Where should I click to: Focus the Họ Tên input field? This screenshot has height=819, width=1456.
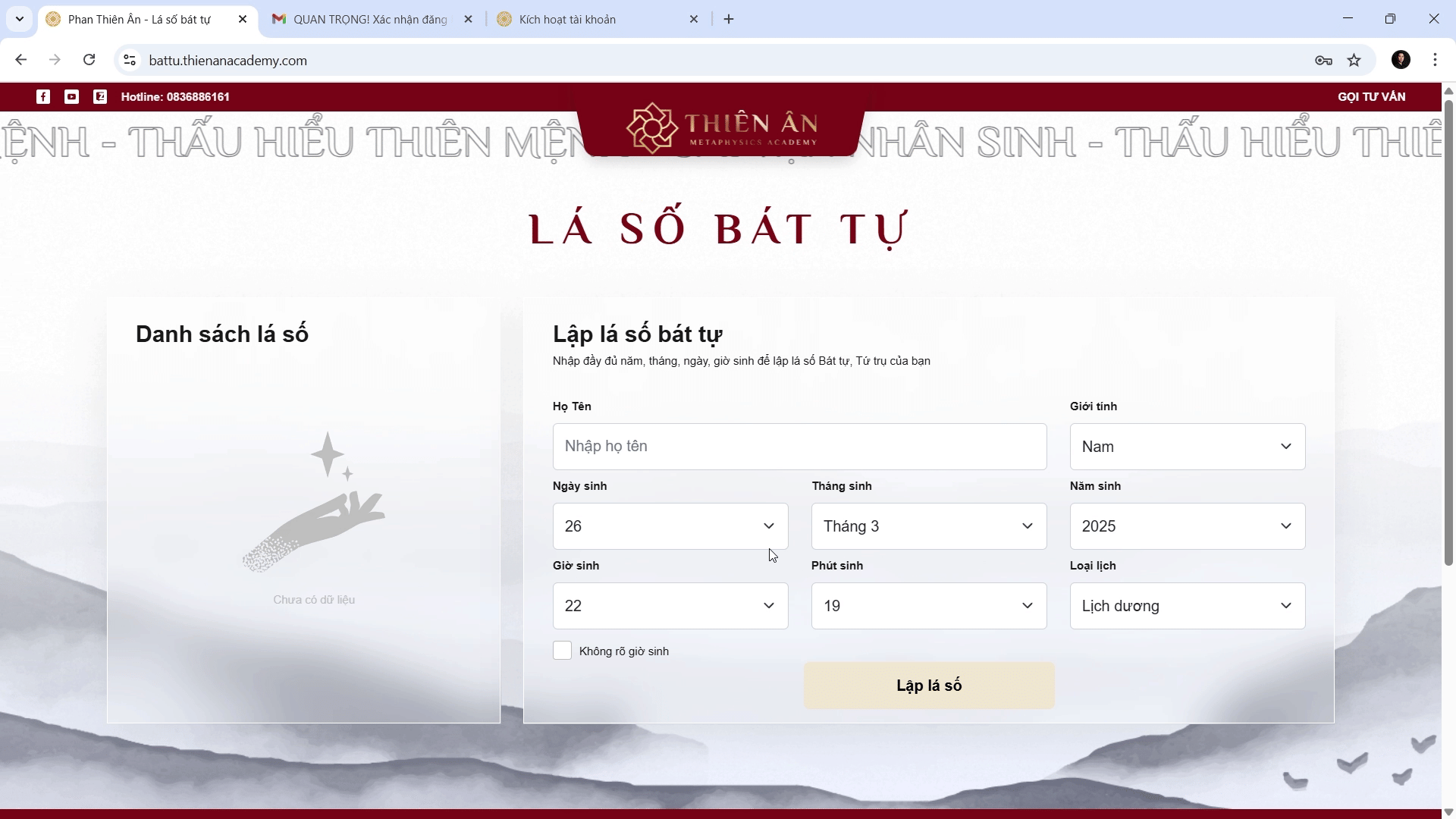tap(799, 447)
